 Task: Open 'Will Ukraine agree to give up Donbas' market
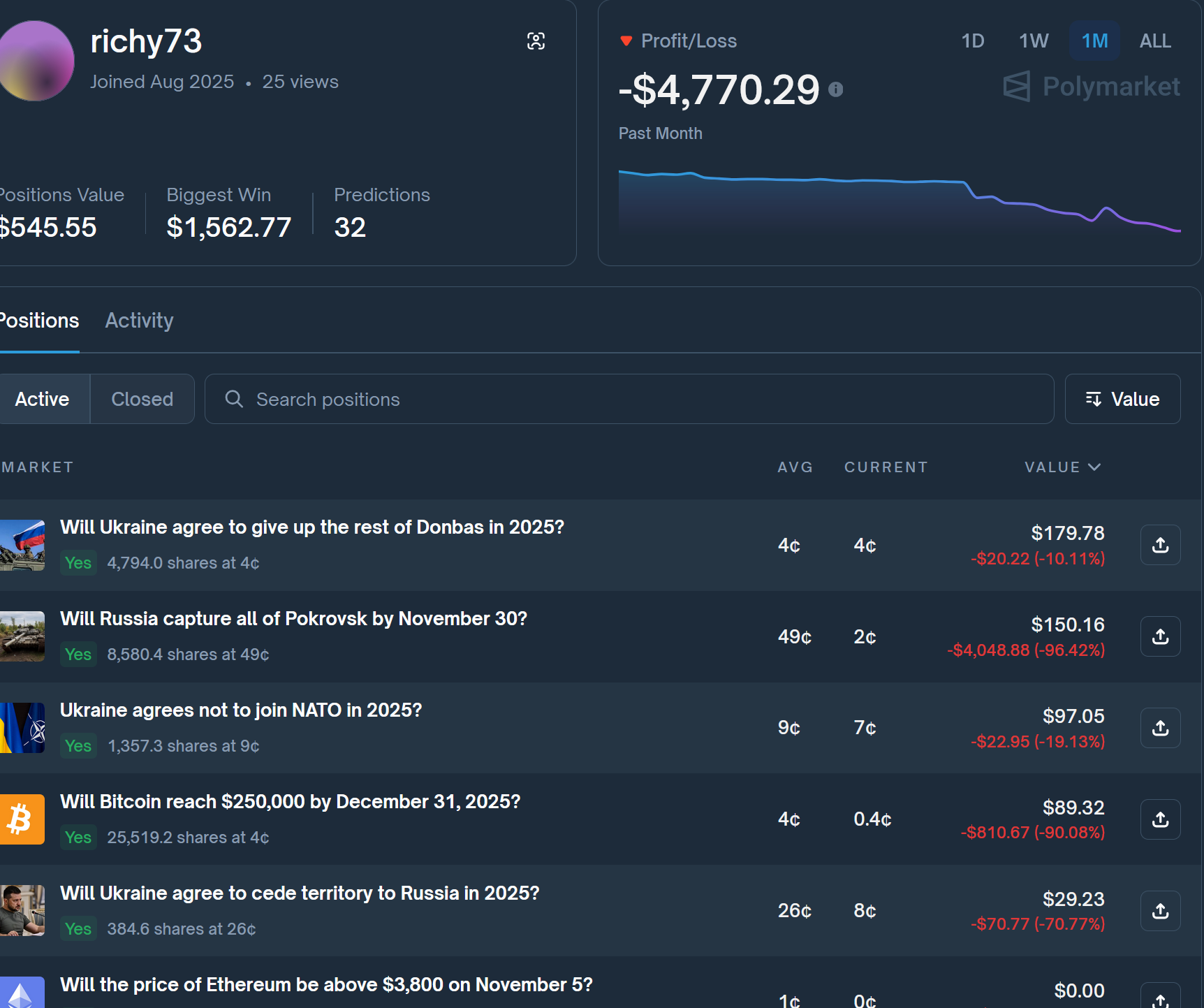[x=312, y=527]
